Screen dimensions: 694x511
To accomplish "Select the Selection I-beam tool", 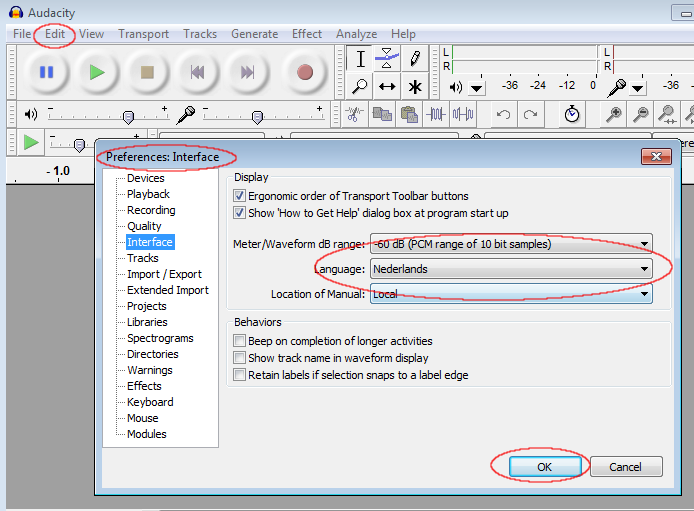I will tap(361, 59).
